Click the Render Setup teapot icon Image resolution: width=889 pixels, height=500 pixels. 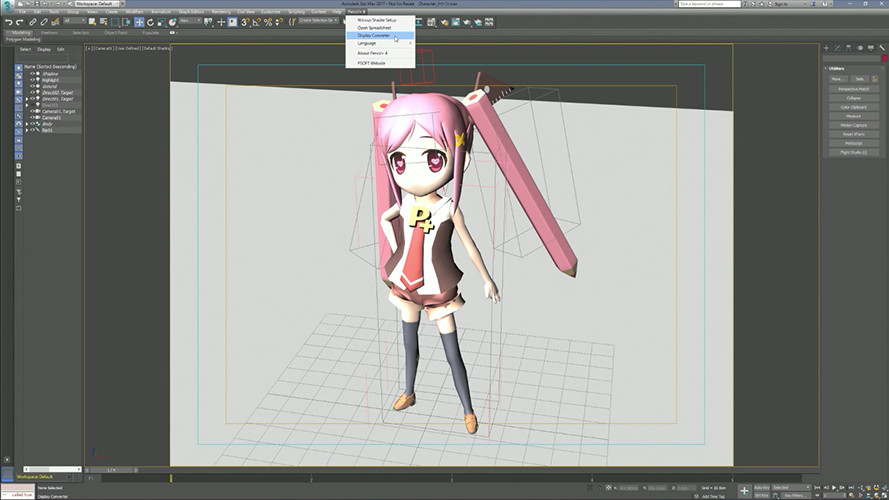coord(444,22)
